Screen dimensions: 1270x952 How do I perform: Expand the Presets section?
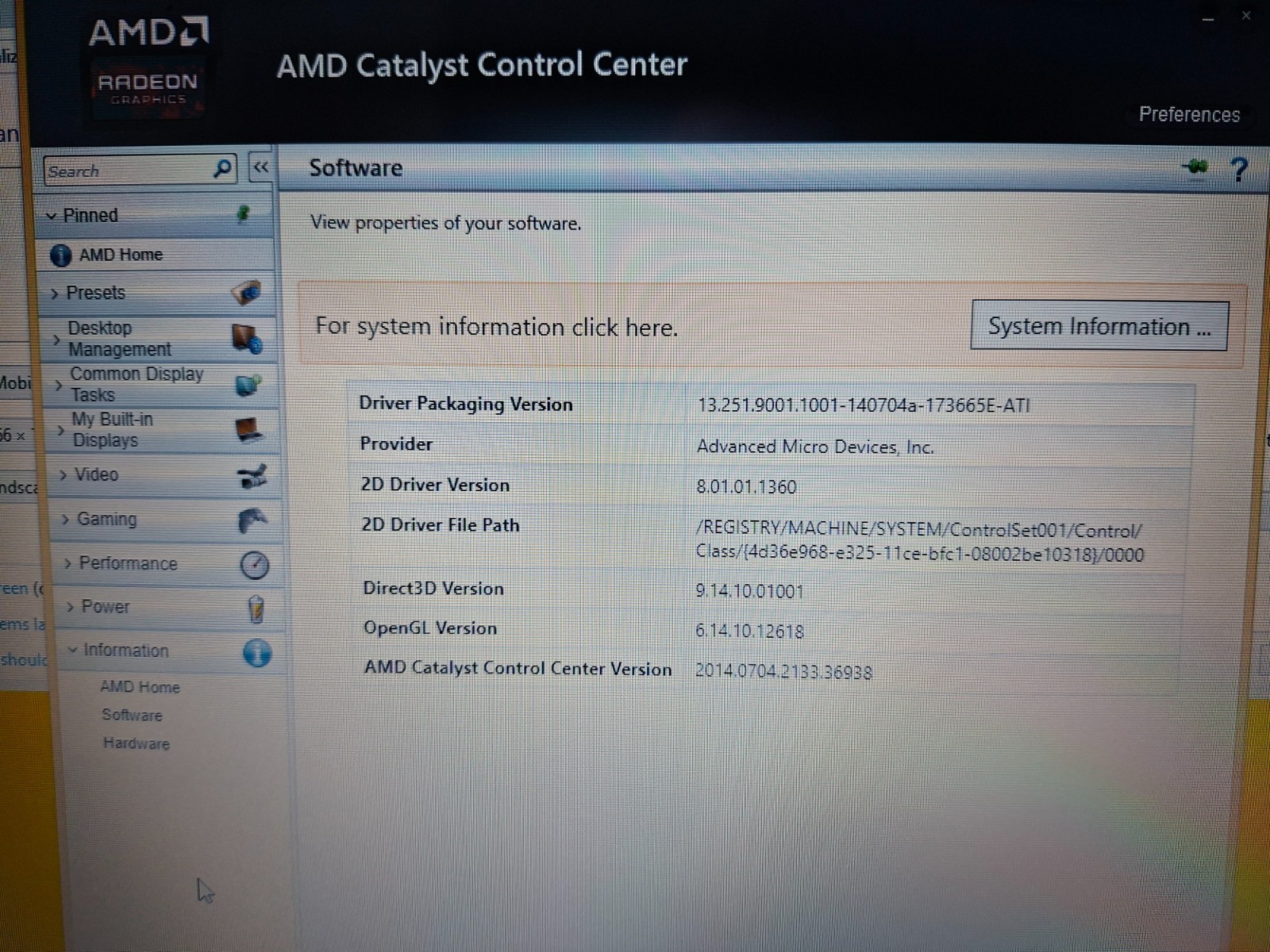tap(55, 294)
